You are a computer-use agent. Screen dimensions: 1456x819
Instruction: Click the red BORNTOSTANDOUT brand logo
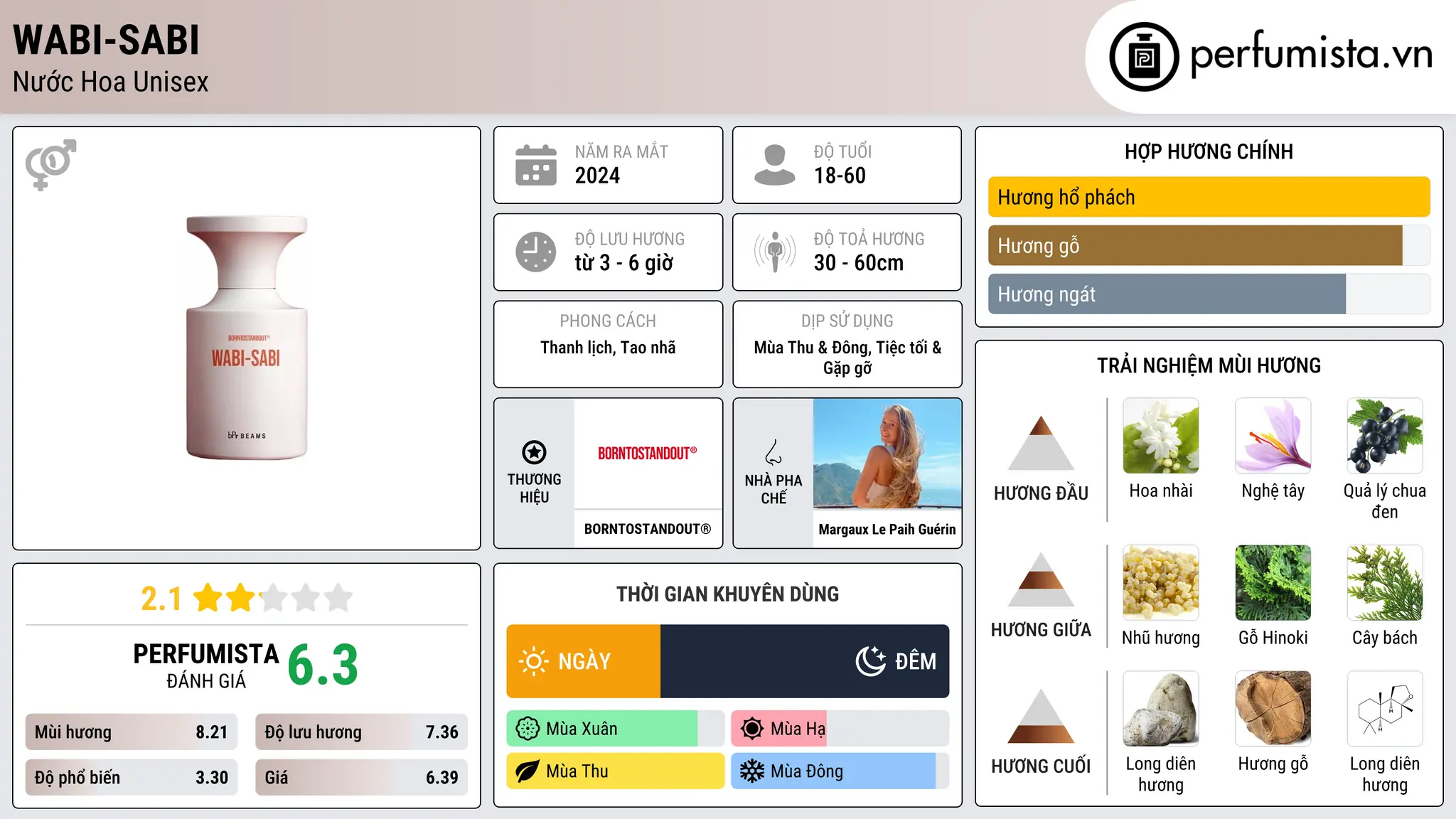pos(647,454)
